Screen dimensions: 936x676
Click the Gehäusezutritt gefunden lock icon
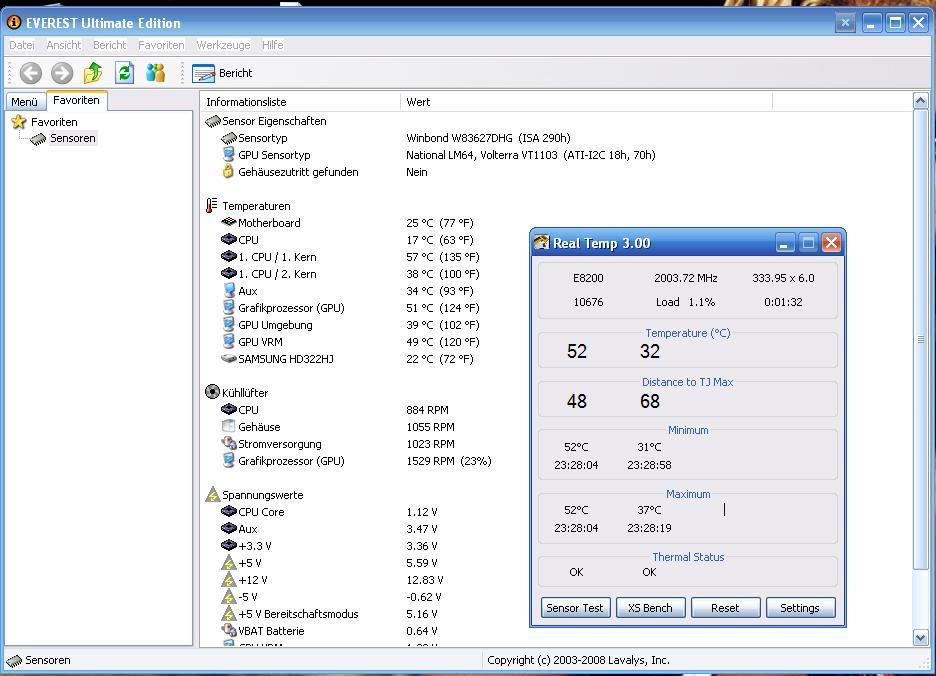228,171
